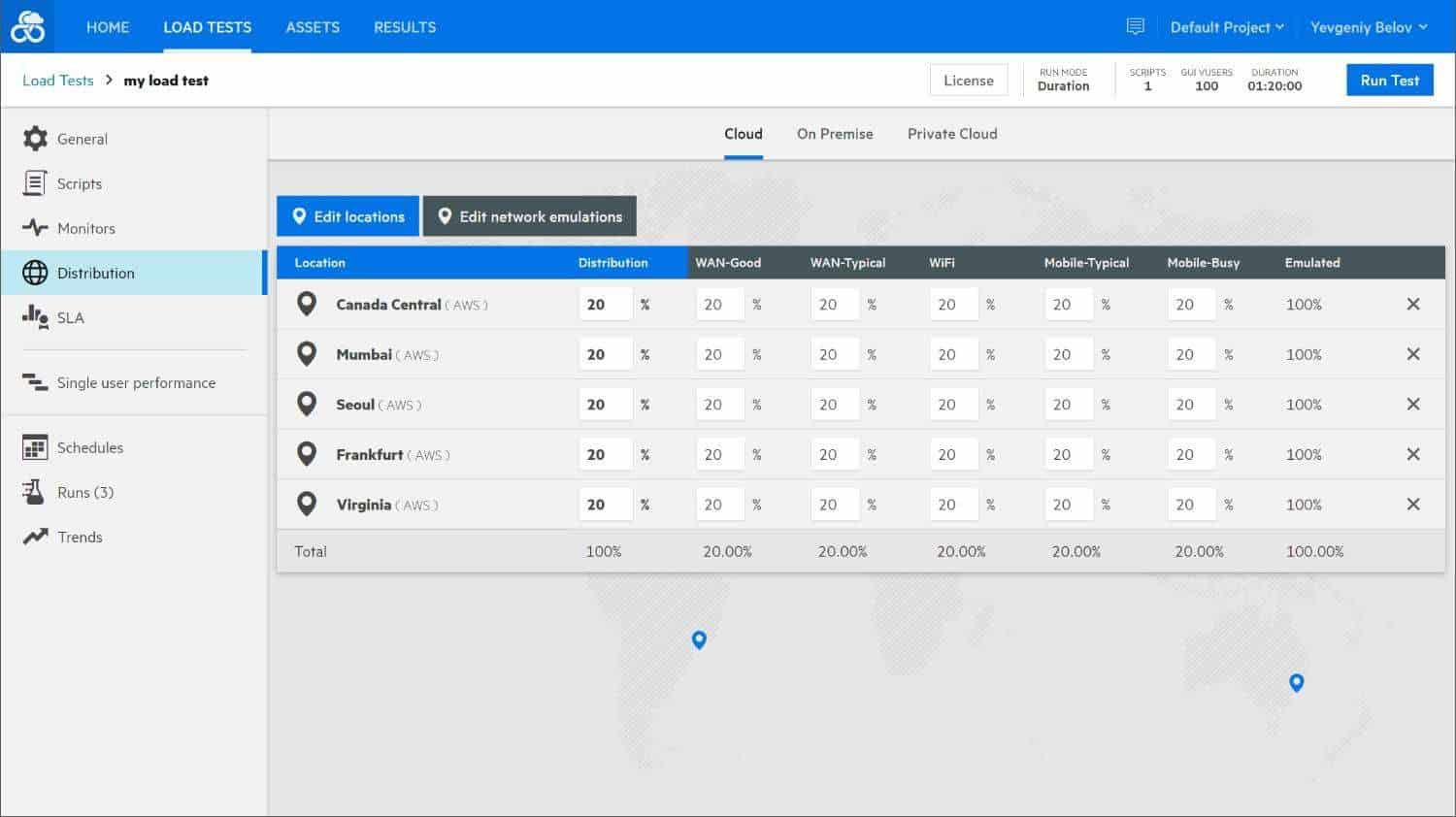Open the ASSETS tab
Viewport: 1456px width, 817px height.
click(x=313, y=27)
